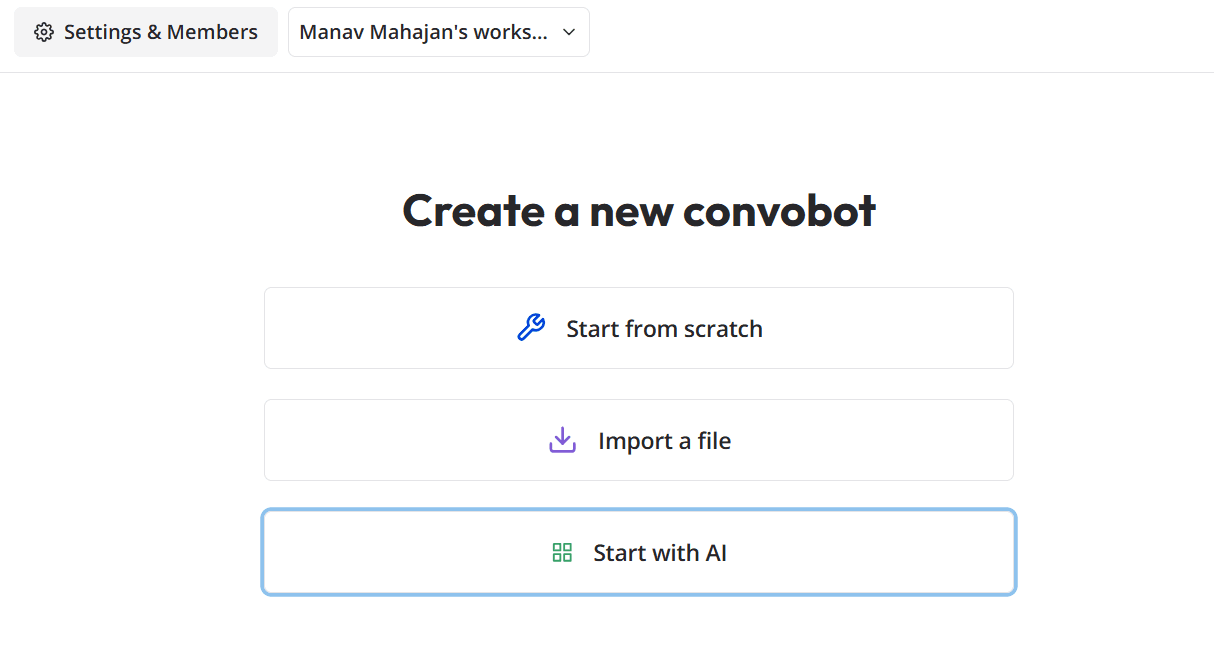Open Settings & Members
This screenshot has width=1214, height=671.
pos(146,32)
